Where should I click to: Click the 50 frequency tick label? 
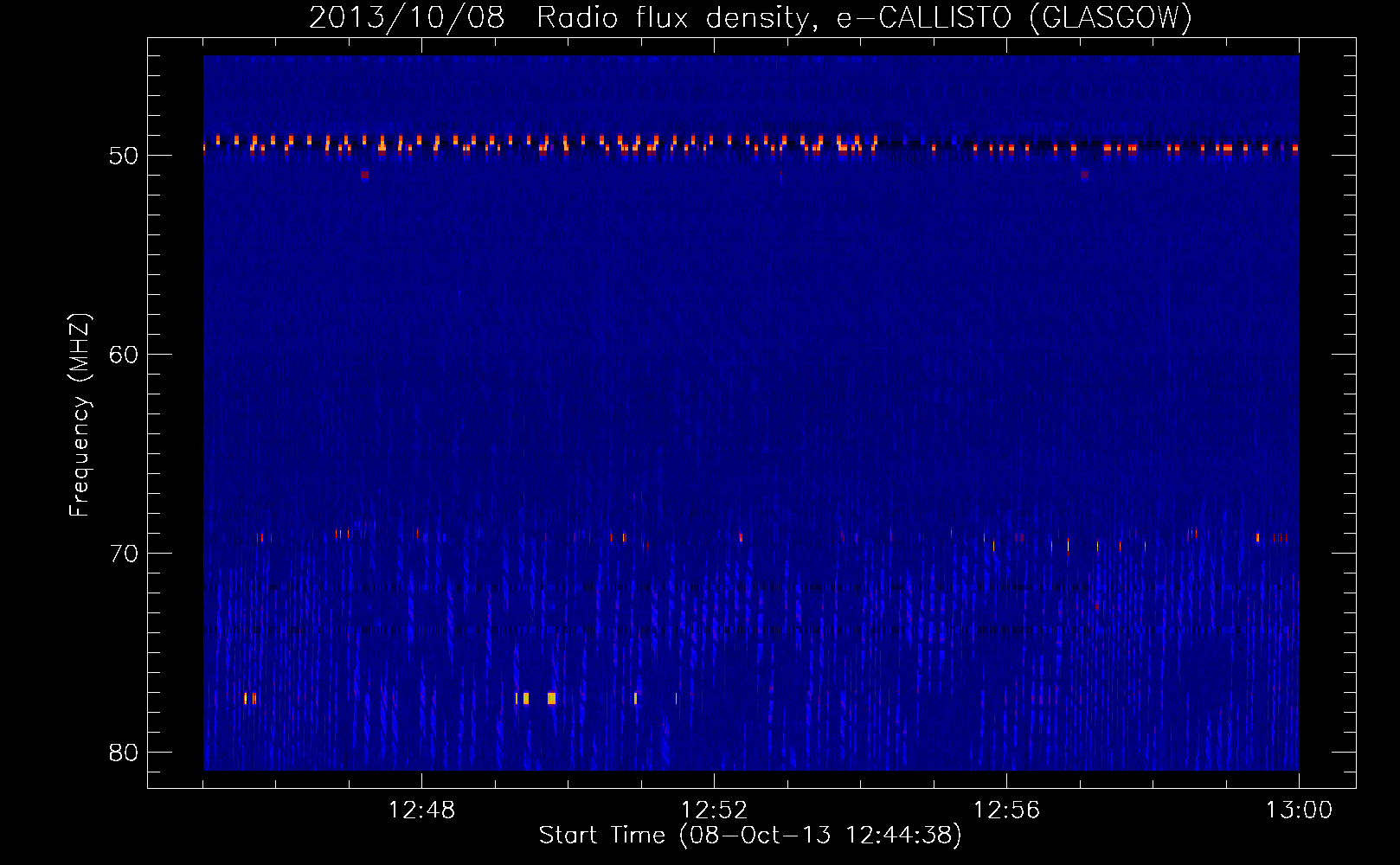coord(124,156)
